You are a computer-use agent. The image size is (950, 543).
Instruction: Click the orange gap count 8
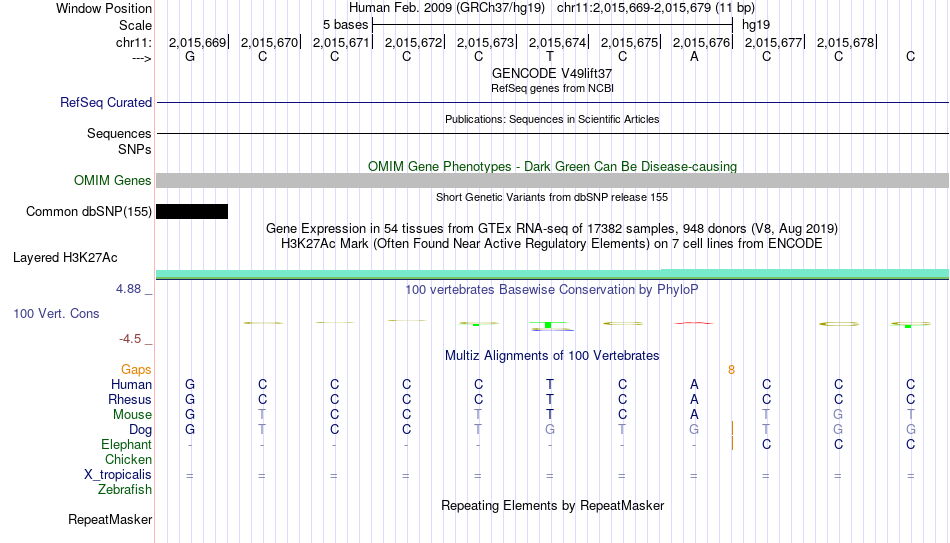coord(731,370)
